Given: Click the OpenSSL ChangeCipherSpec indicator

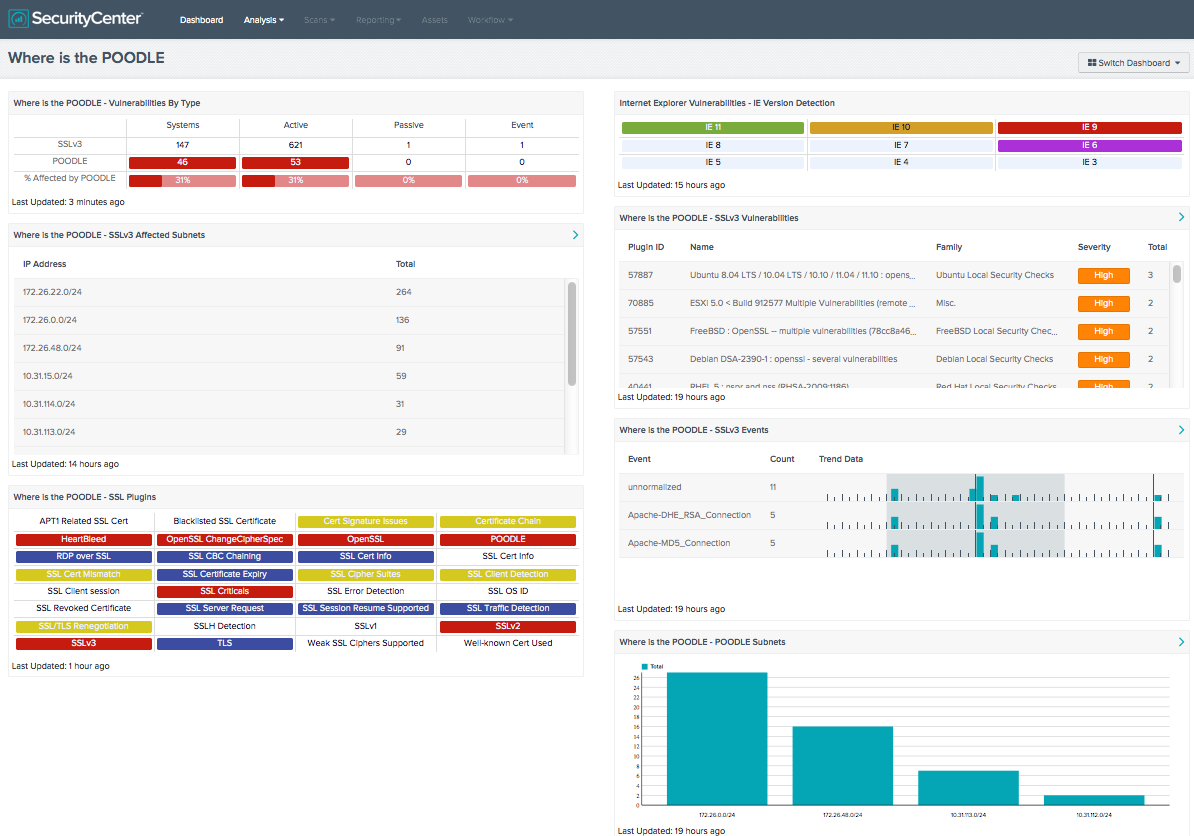Looking at the screenshot, I should pos(225,540).
